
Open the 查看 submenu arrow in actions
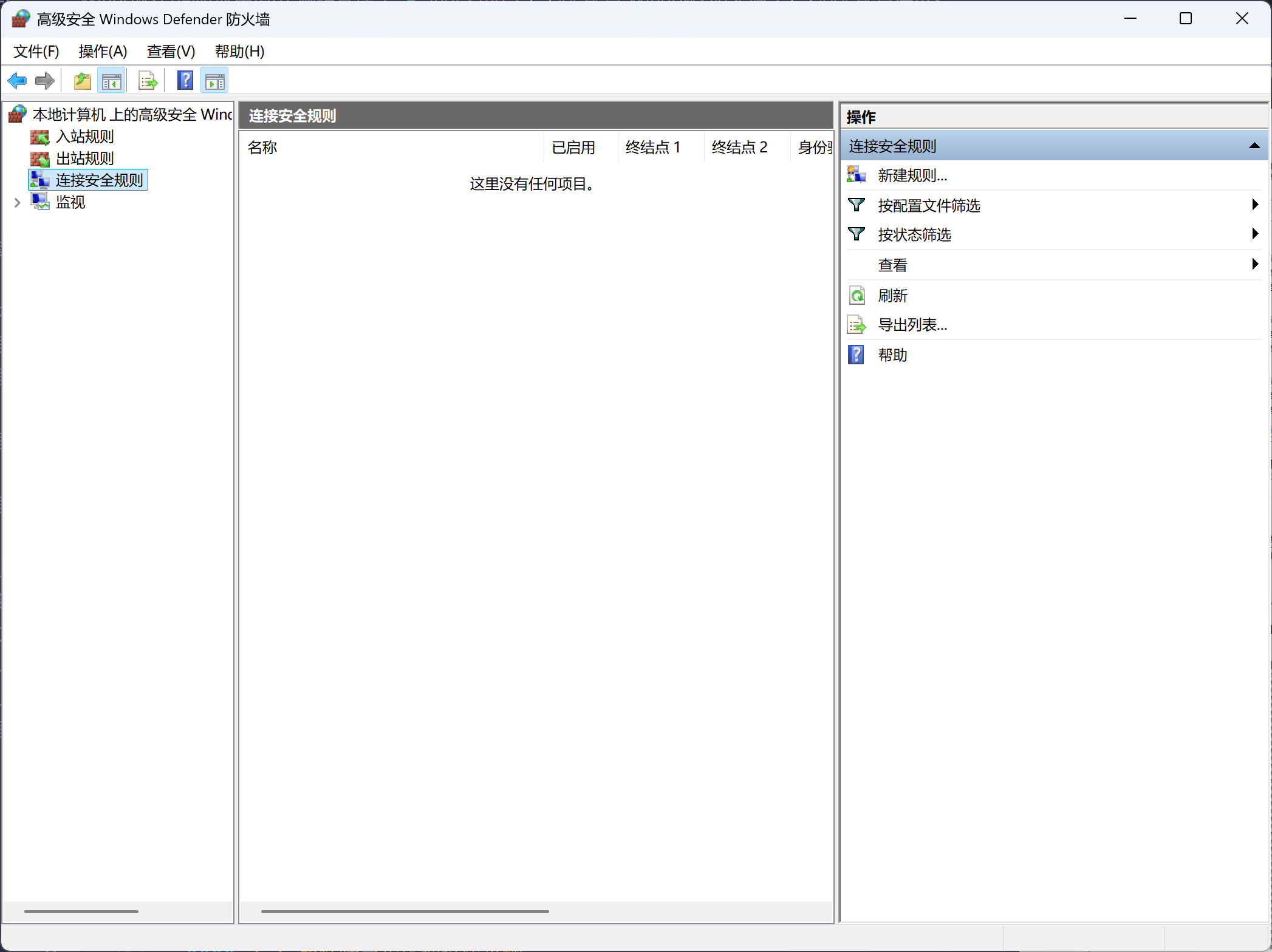coord(1255,264)
